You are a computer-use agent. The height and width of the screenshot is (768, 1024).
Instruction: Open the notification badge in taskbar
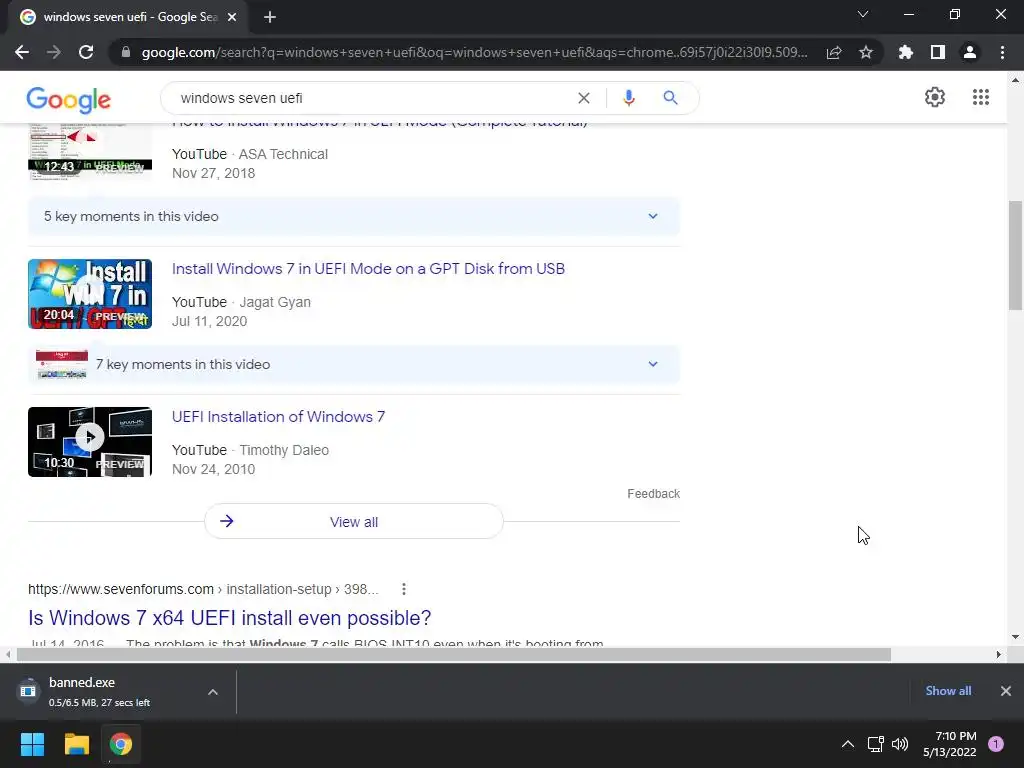[x=996, y=744]
